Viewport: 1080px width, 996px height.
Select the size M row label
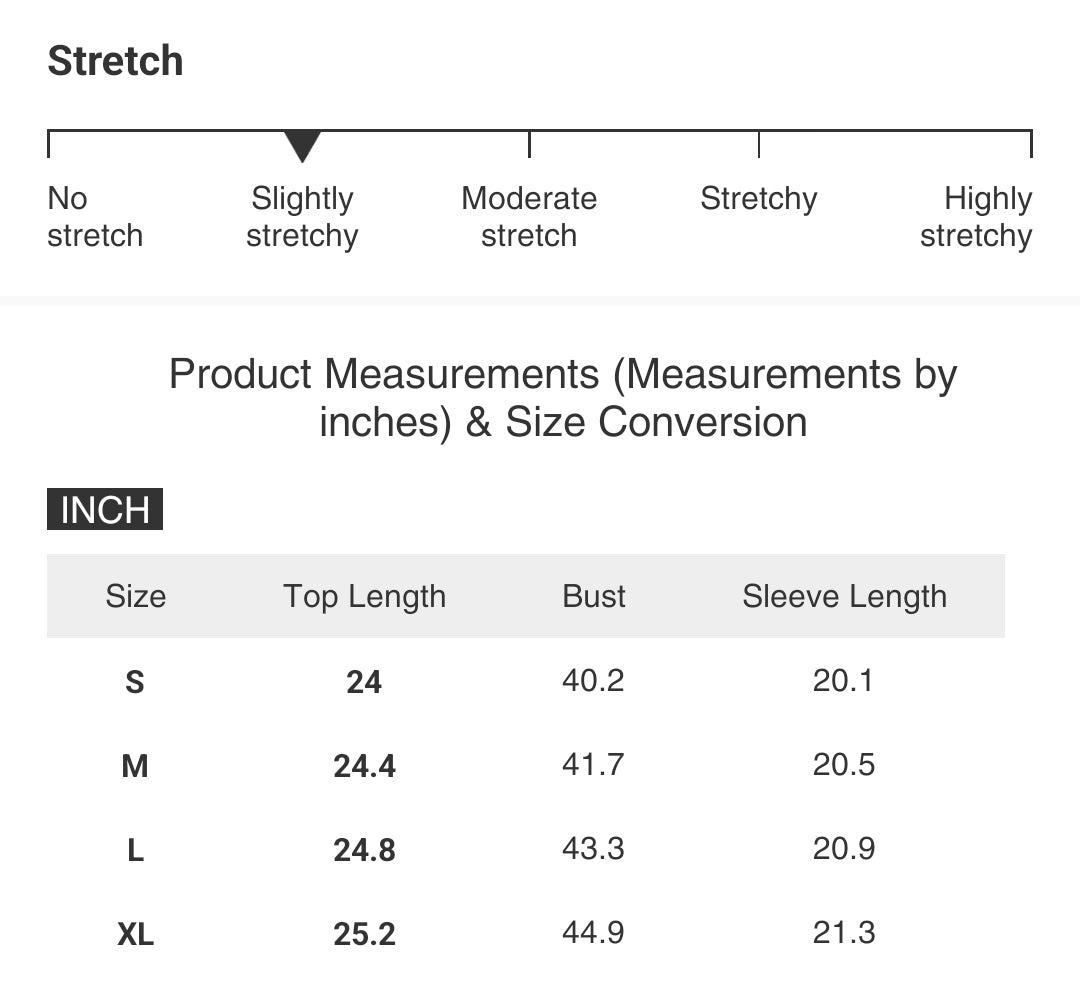click(135, 766)
